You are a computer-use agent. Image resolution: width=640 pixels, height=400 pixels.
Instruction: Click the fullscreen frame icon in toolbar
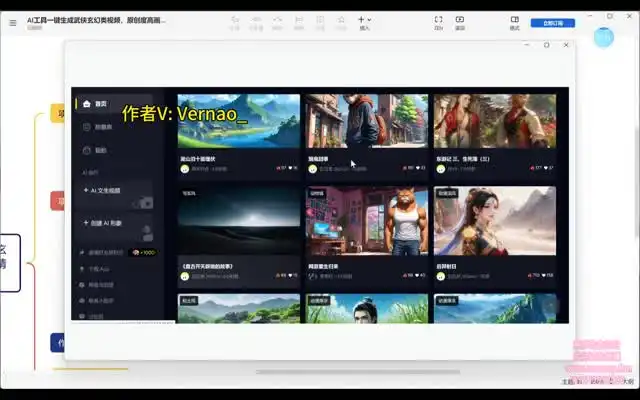click(x=438, y=20)
